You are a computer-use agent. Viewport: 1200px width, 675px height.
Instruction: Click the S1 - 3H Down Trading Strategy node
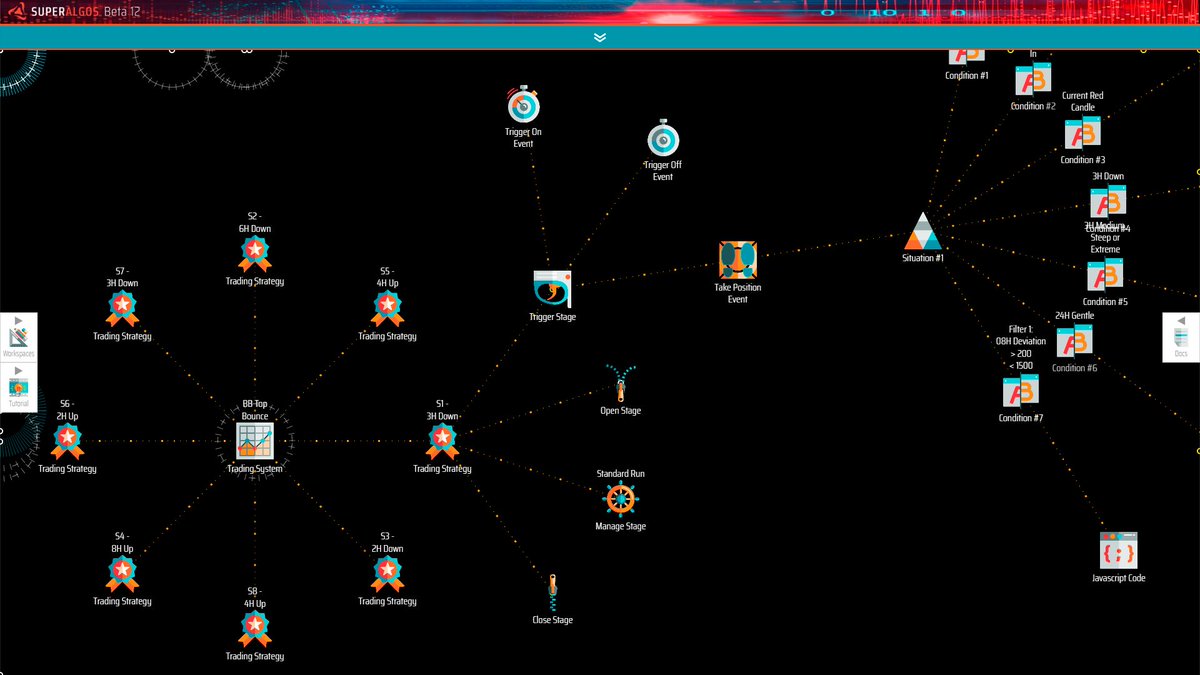coord(442,441)
